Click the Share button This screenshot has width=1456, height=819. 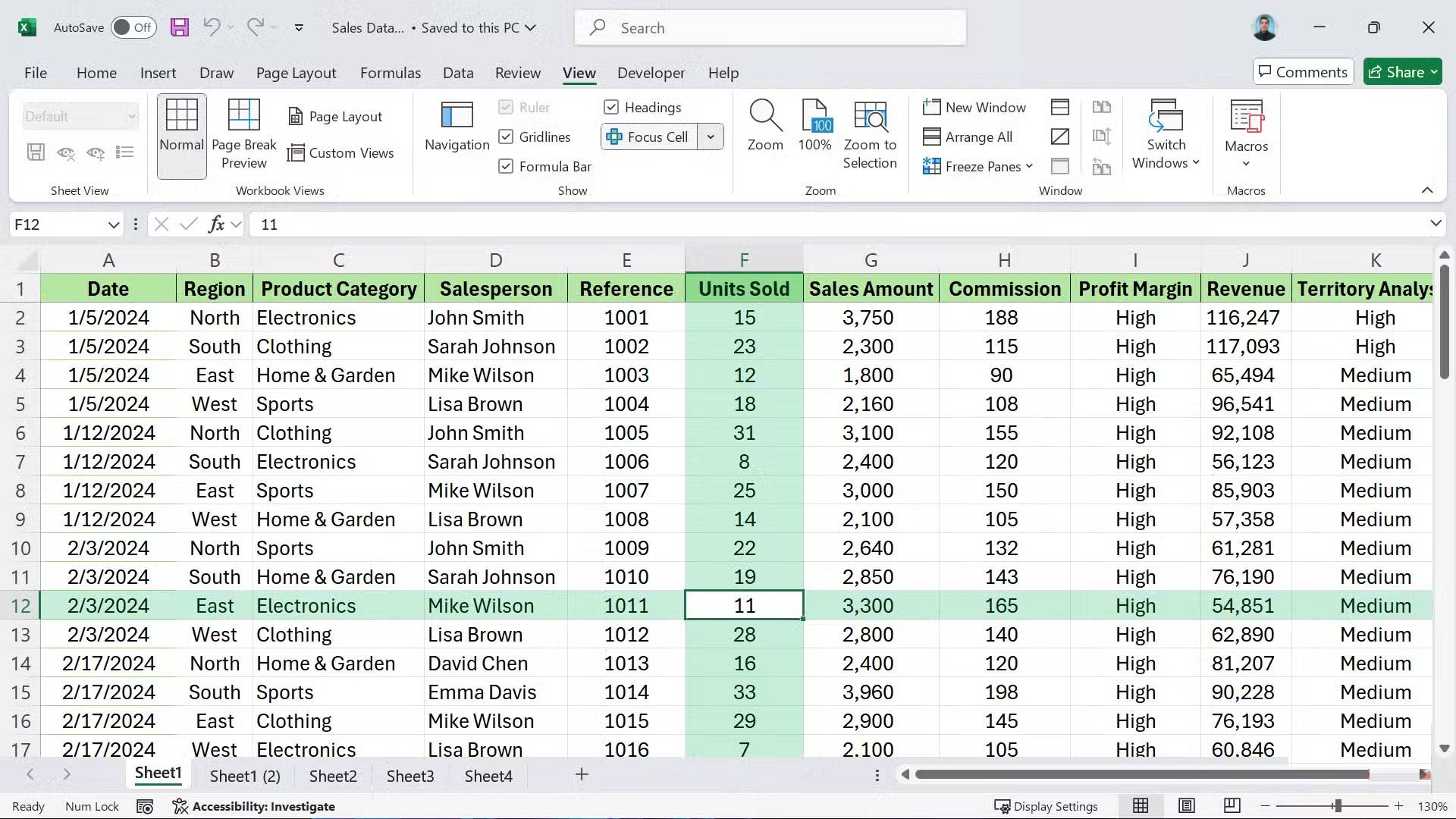tap(1402, 71)
